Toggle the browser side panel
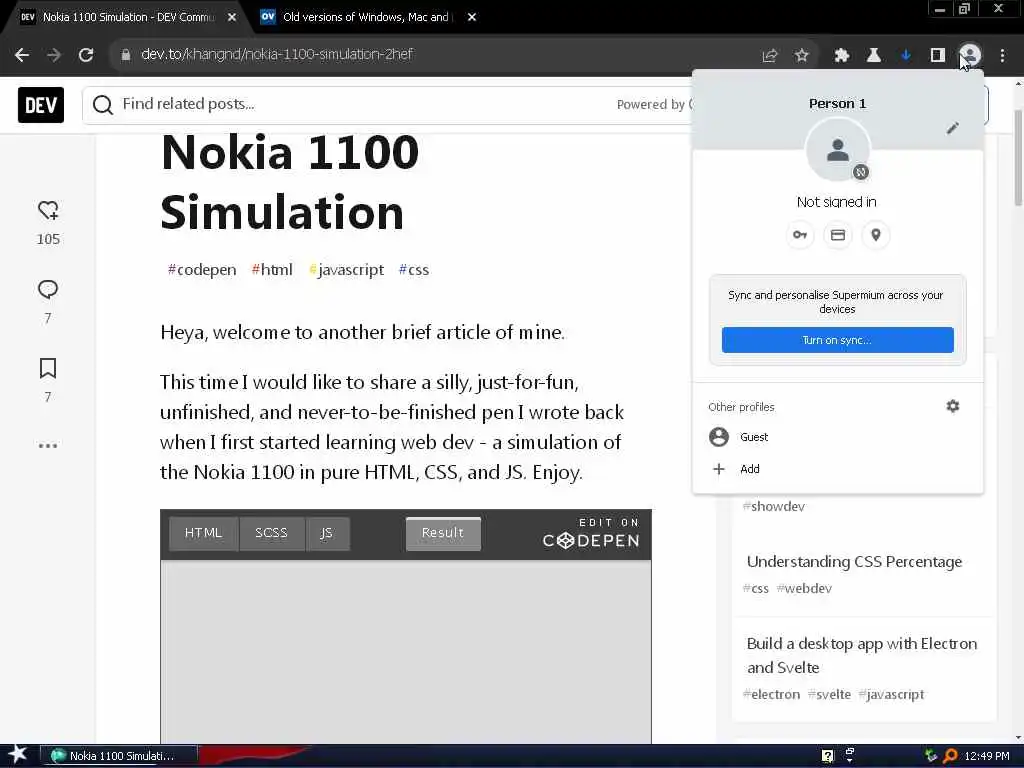 pos(938,56)
